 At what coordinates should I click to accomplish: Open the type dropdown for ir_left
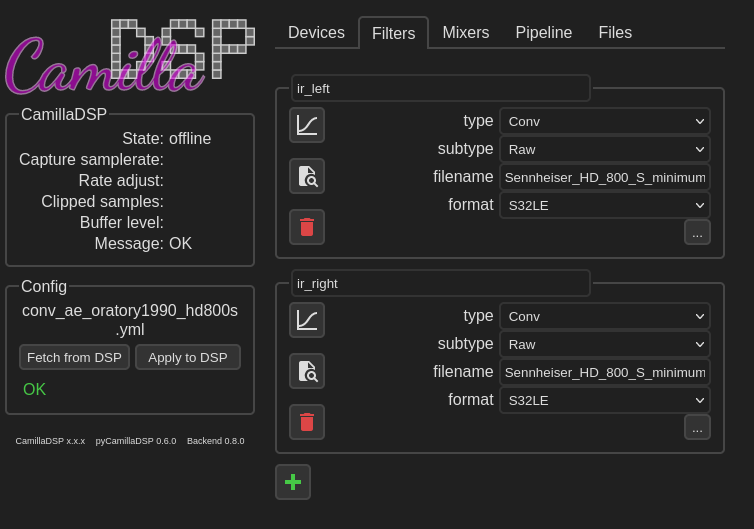[604, 121]
